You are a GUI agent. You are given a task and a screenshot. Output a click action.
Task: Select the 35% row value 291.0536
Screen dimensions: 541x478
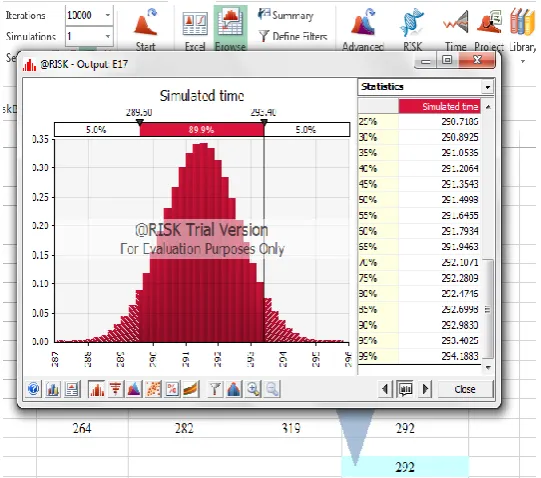click(x=460, y=153)
